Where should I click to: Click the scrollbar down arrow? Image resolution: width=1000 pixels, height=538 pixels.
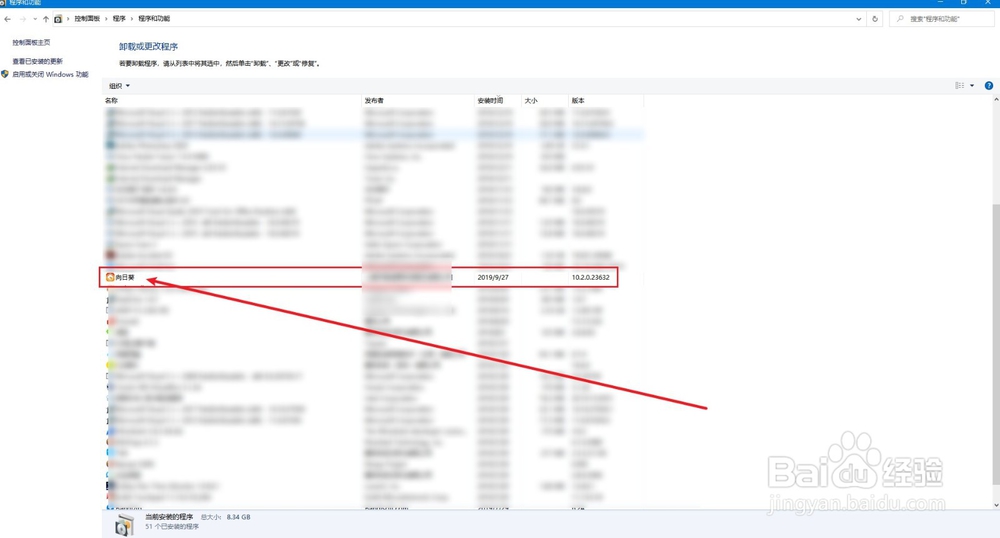point(996,505)
